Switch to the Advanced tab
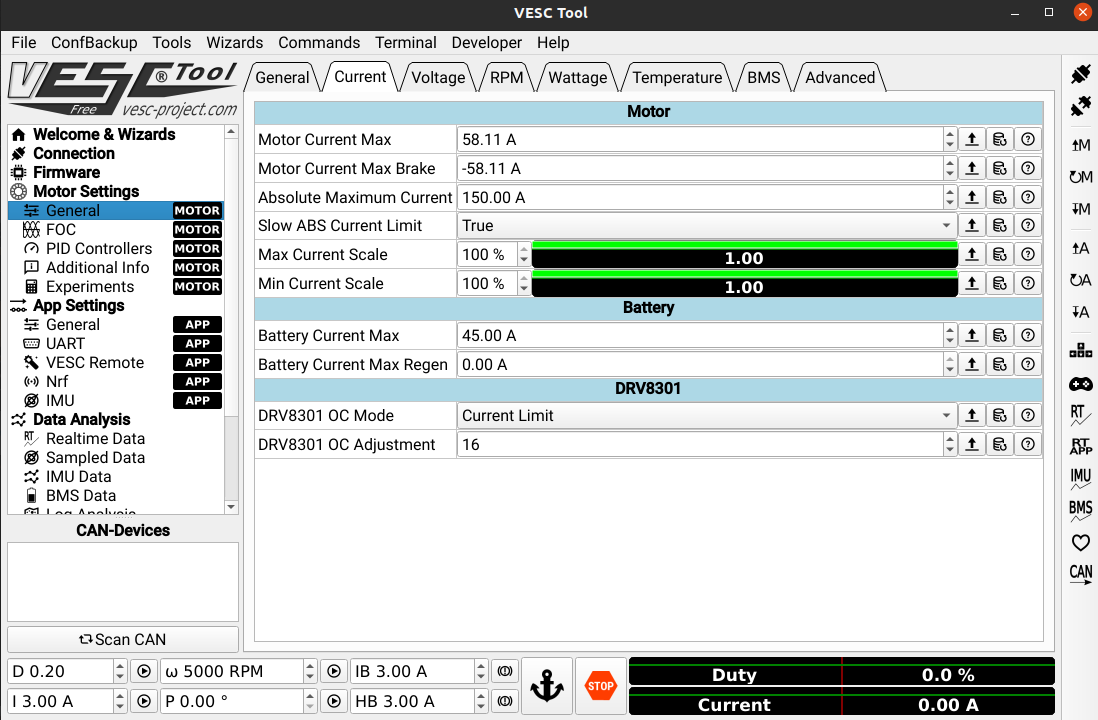 coord(840,78)
